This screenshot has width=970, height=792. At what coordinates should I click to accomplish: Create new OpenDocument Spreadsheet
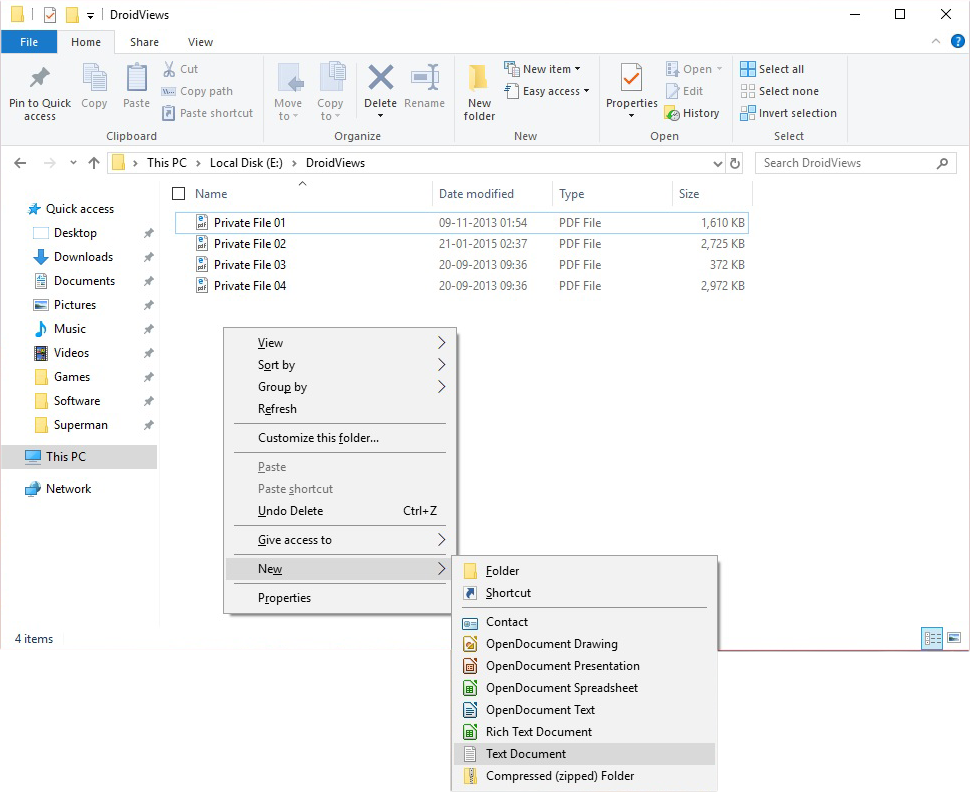[x=585, y=688]
